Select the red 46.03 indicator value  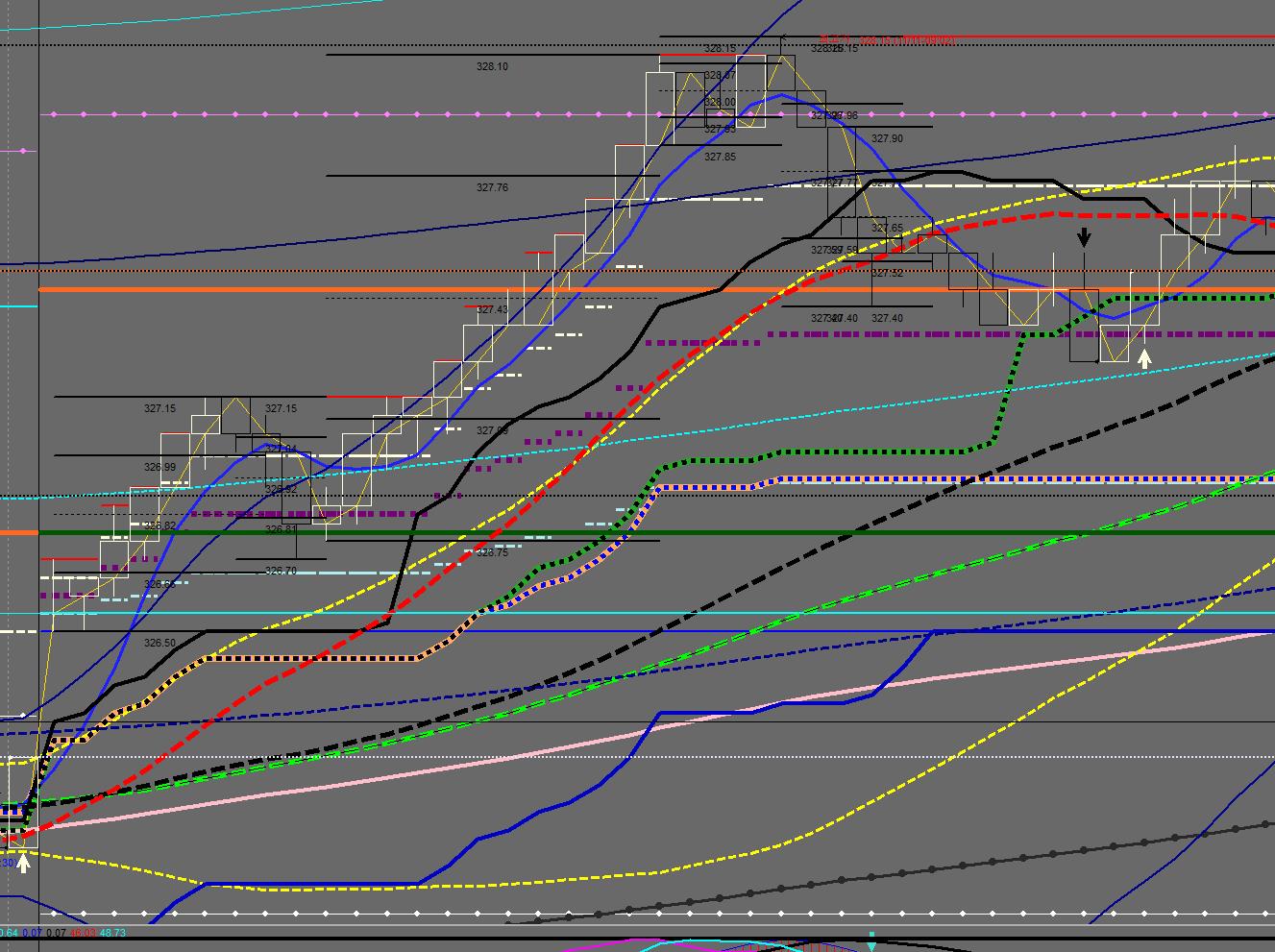(83, 933)
